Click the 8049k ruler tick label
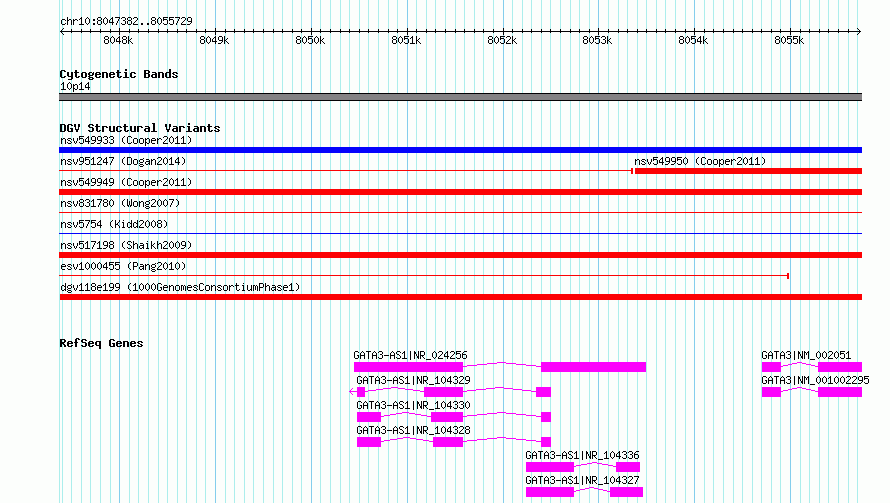890x503 pixels. click(x=214, y=40)
